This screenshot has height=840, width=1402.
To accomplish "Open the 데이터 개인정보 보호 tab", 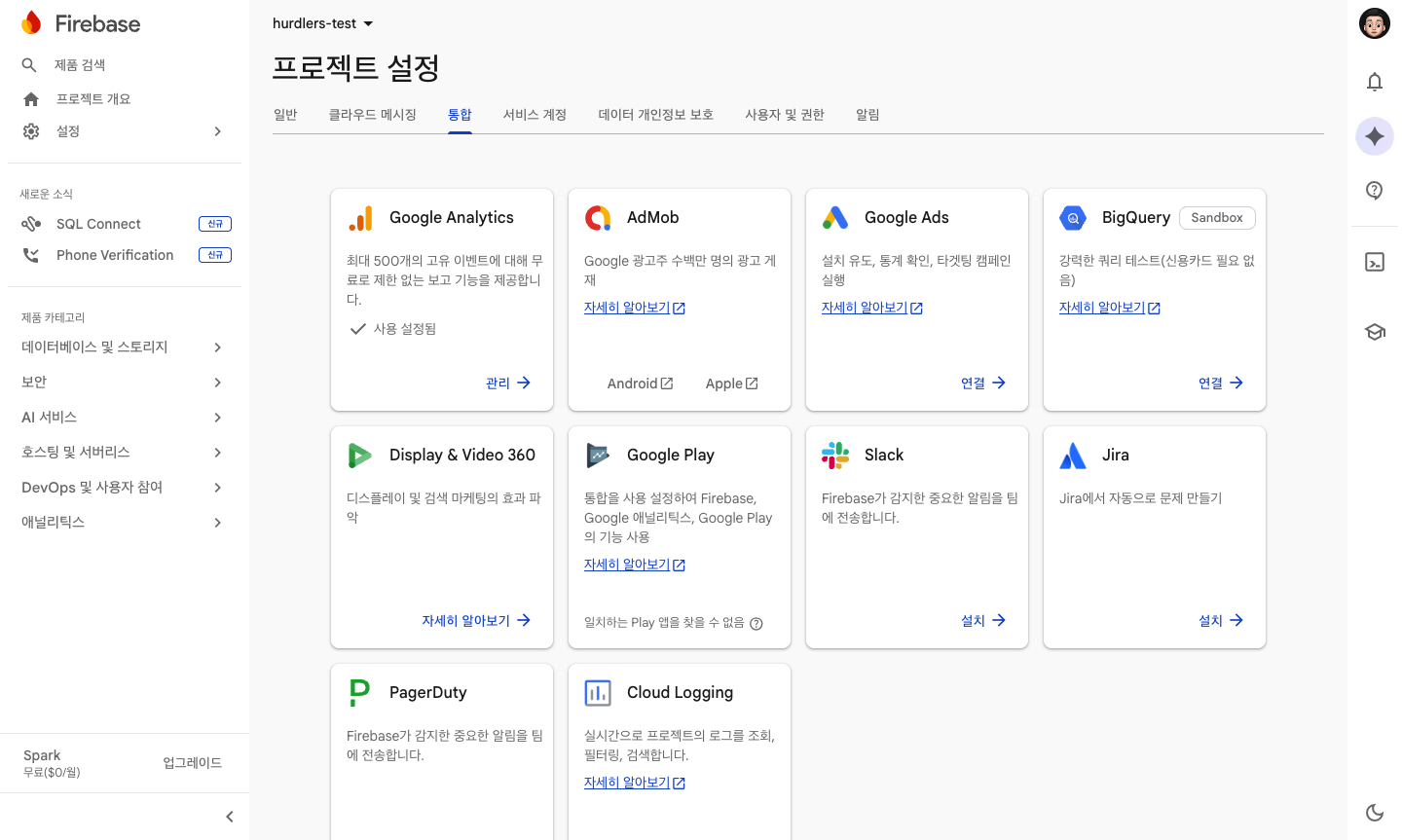I will (x=655, y=115).
